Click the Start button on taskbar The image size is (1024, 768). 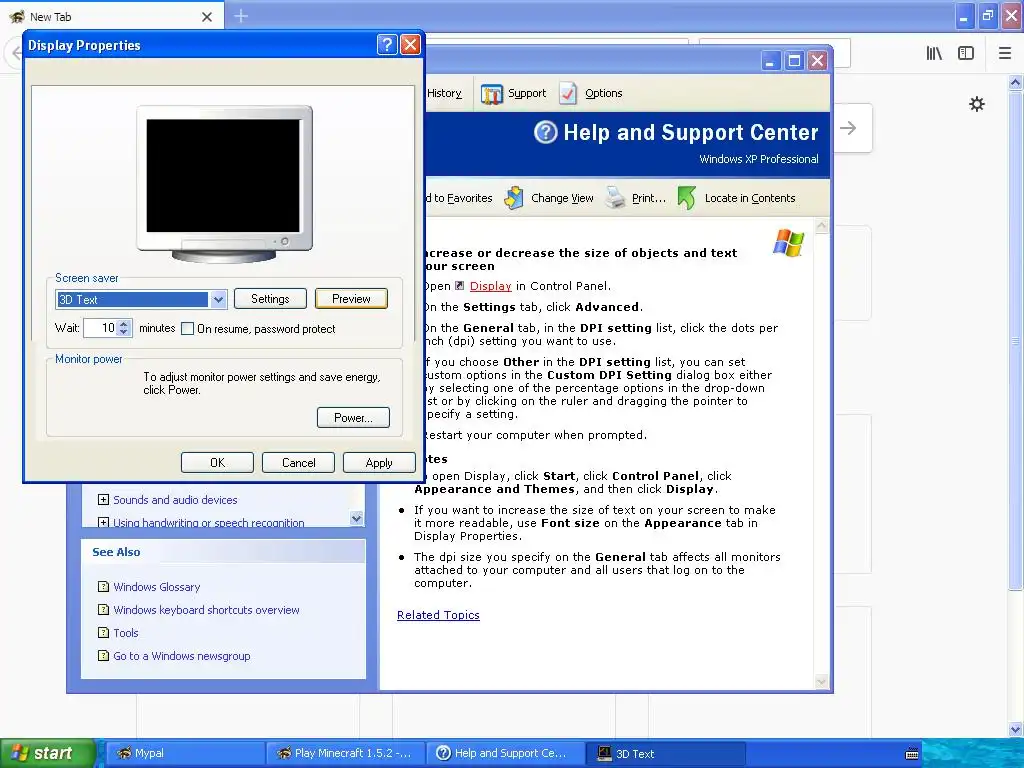coord(48,753)
